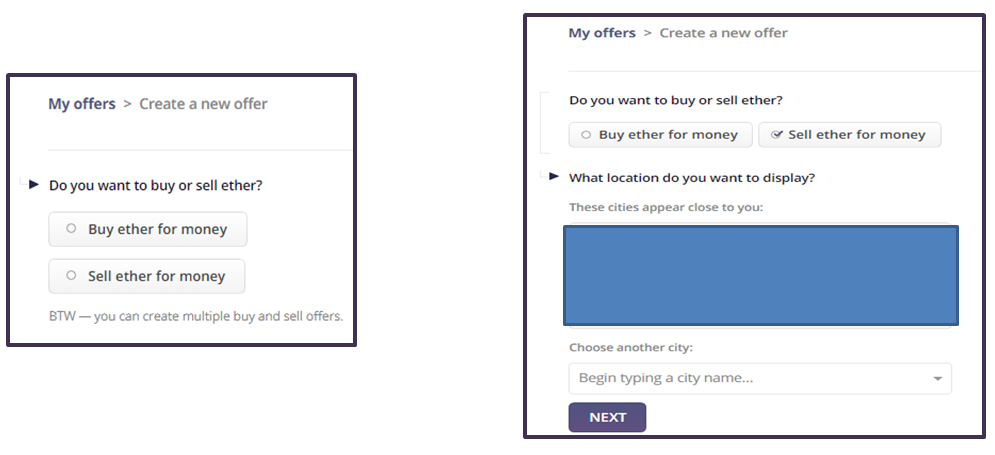Click the arrow marker beside the location question
Viewport: 995px width, 455px height.
(554, 177)
